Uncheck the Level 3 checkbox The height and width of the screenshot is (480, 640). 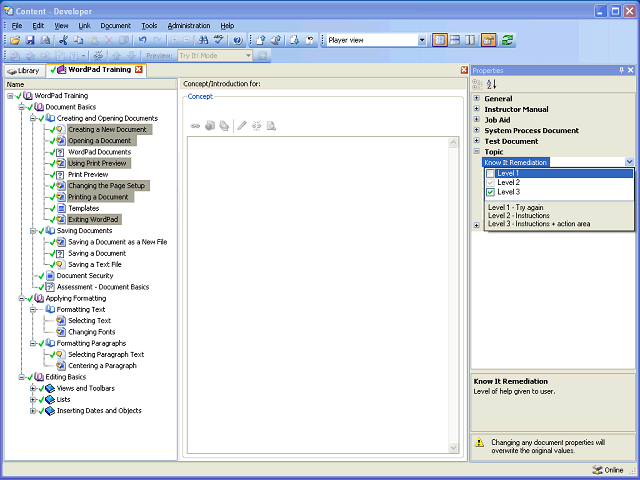click(491, 192)
